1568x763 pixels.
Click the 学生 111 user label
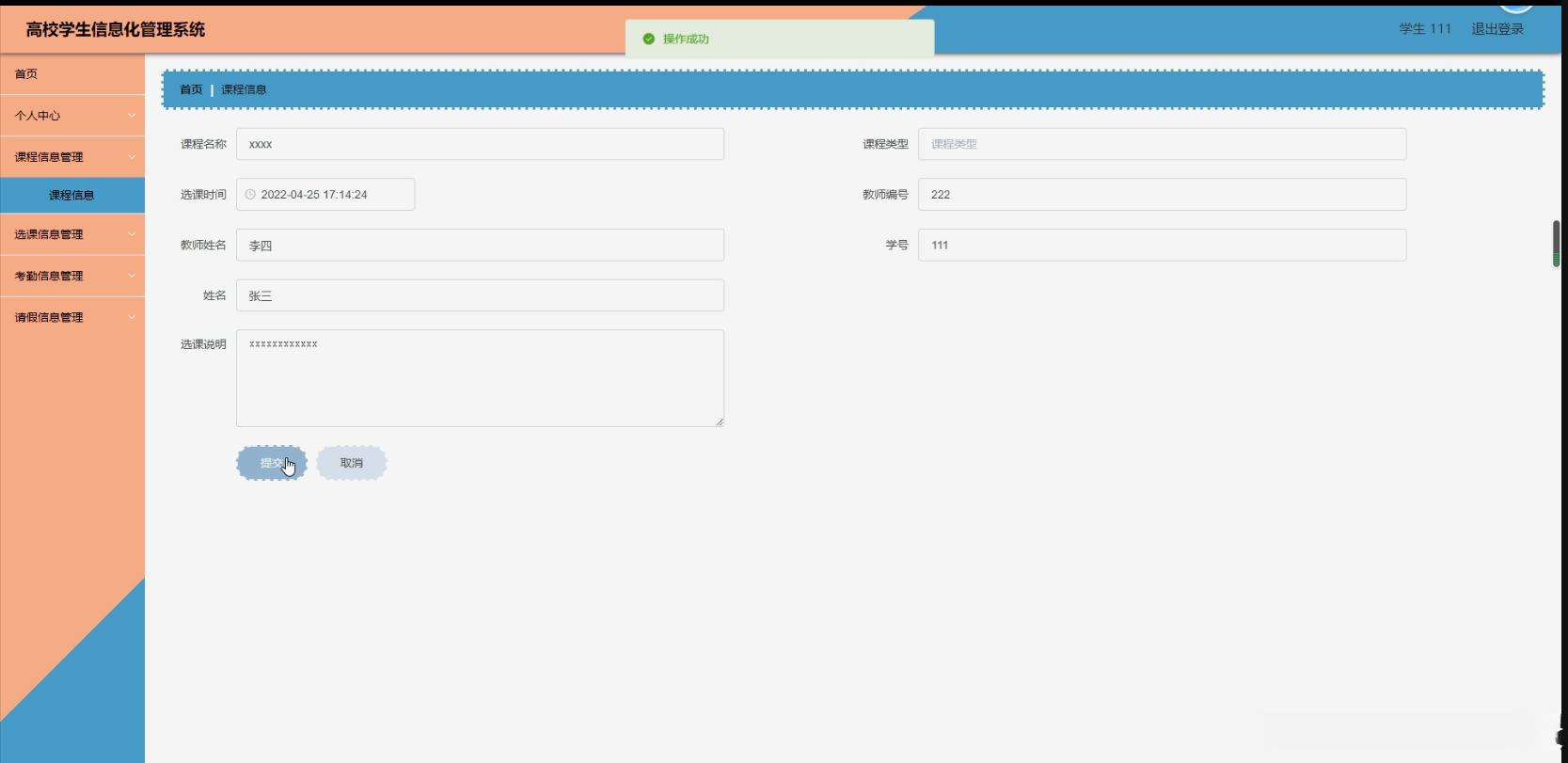coord(1425,29)
